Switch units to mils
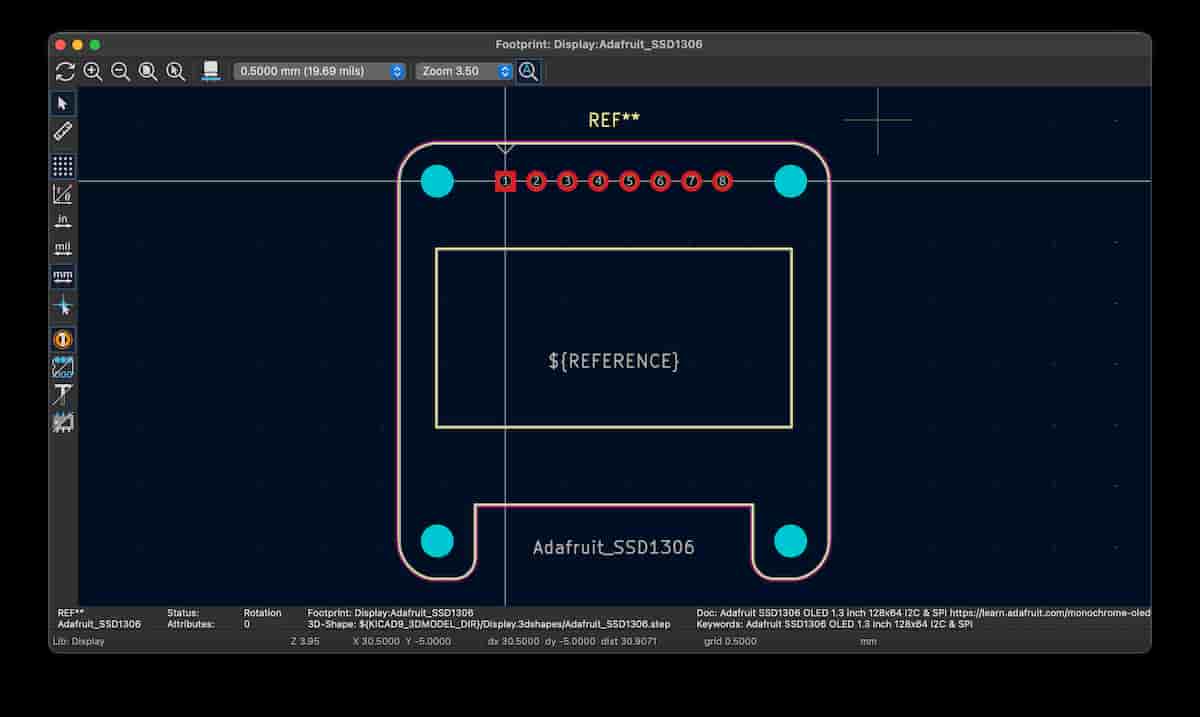 (x=62, y=248)
